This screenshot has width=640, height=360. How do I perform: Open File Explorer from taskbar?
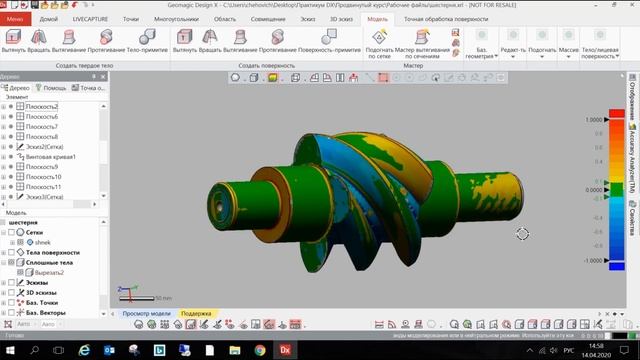(x=235, y=350)
